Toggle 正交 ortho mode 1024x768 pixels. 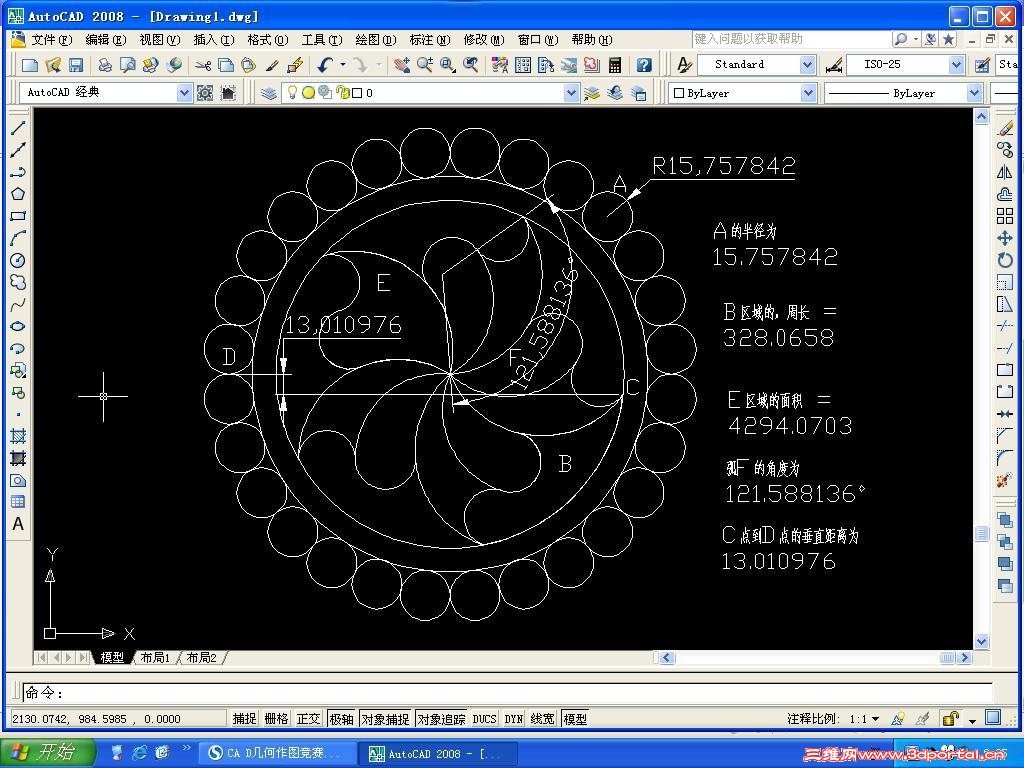tap(308, 719)
